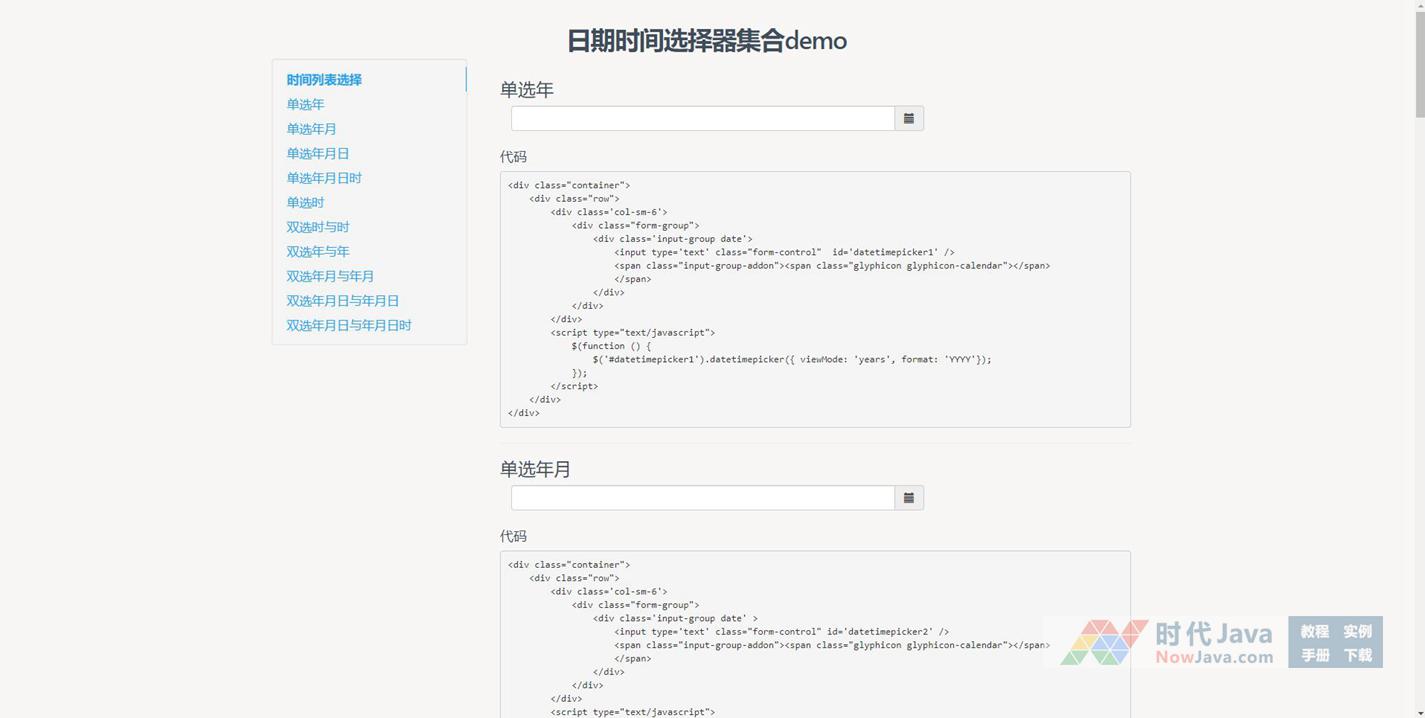
Task: Focus the 单选年 date input field
Action: point(702,119)
